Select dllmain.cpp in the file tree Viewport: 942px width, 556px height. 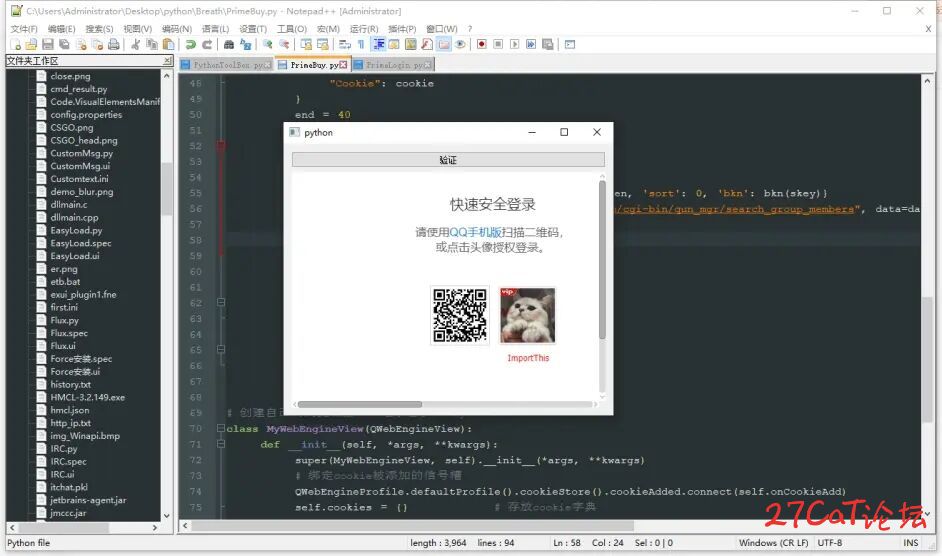click(74, 218)
